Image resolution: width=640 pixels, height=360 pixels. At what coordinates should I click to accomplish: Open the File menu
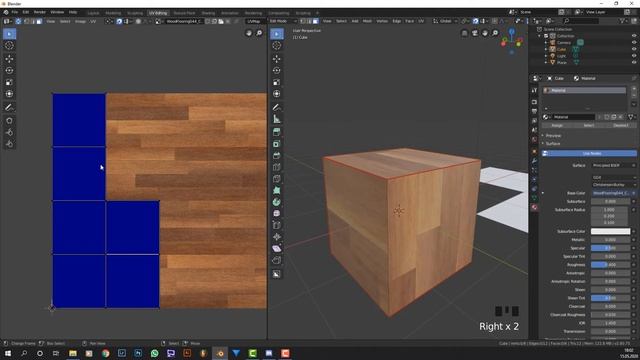click(x=15, y=12)
